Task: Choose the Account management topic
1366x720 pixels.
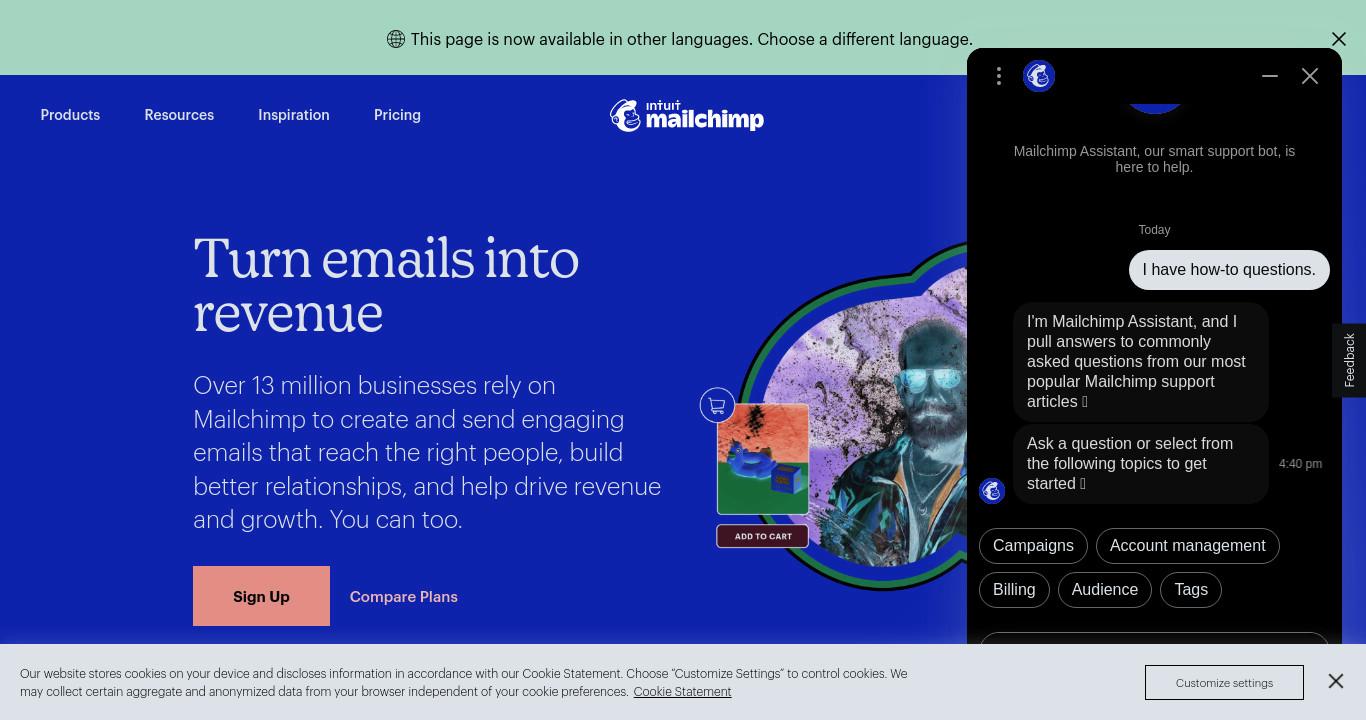Action: click(1188, 546)
